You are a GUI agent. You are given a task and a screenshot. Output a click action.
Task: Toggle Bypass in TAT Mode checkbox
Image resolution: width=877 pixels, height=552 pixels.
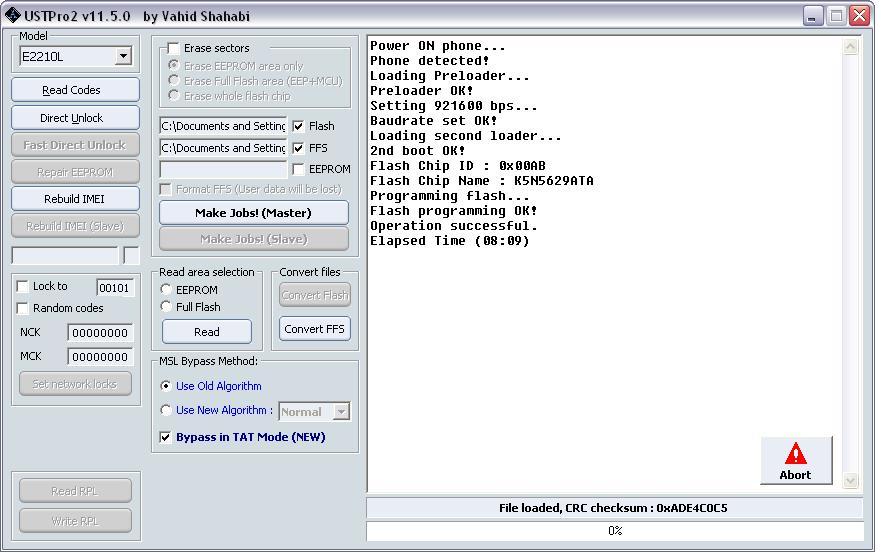pyautogui.click(x=165, y=437)
